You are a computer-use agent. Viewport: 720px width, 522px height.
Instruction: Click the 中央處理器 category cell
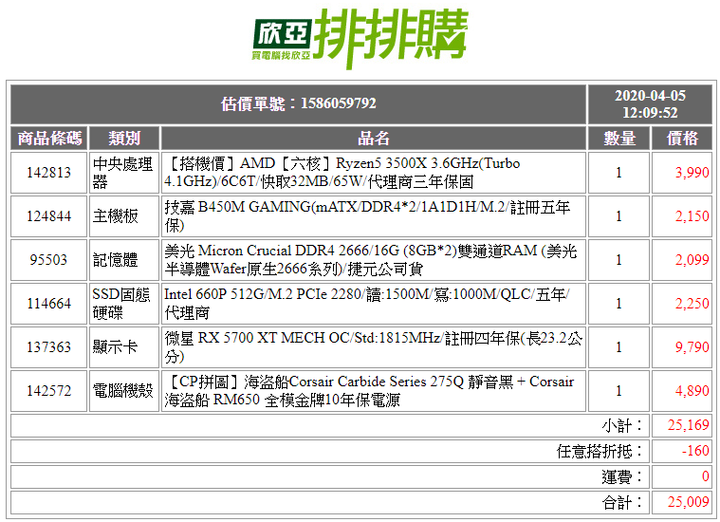[124, 173]
